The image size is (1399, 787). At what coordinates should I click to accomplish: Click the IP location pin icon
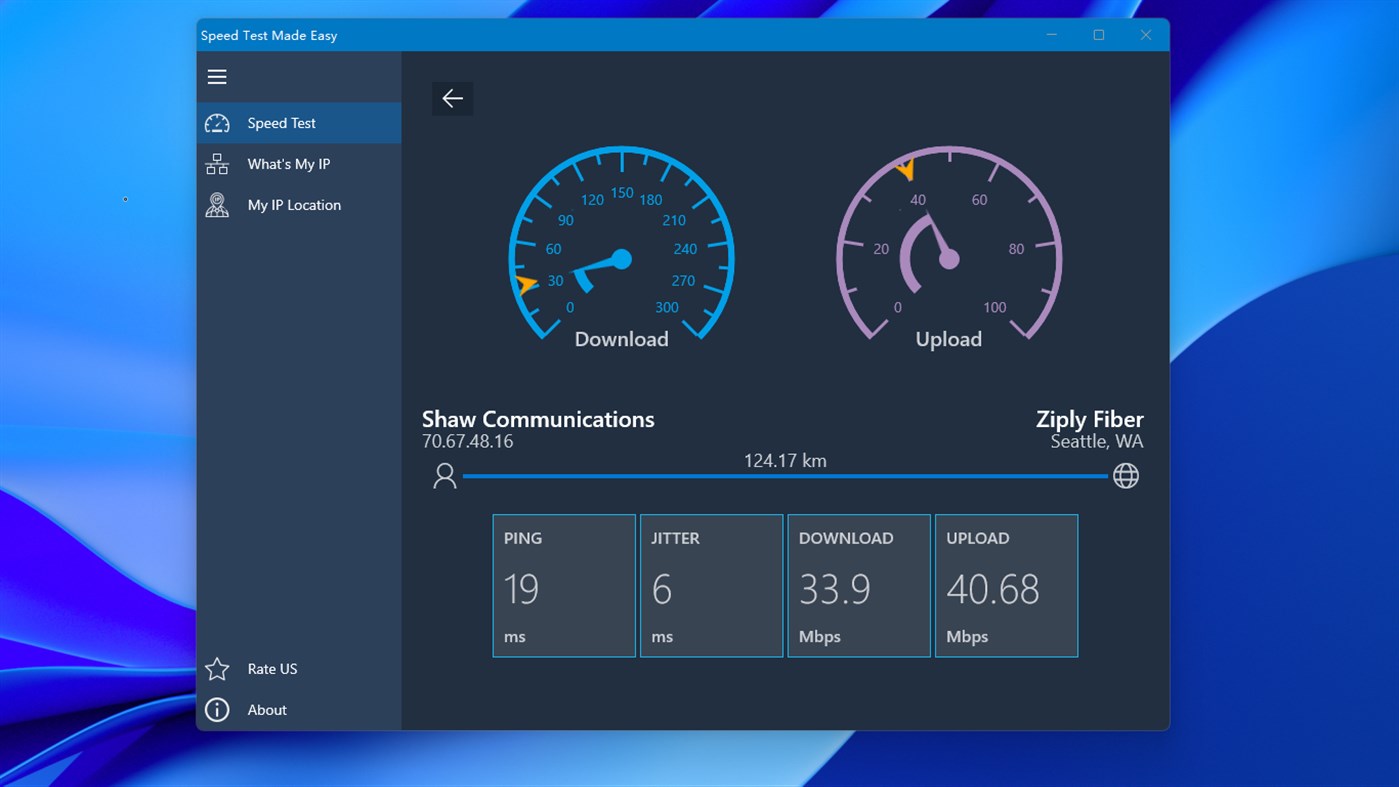point(217,204)
